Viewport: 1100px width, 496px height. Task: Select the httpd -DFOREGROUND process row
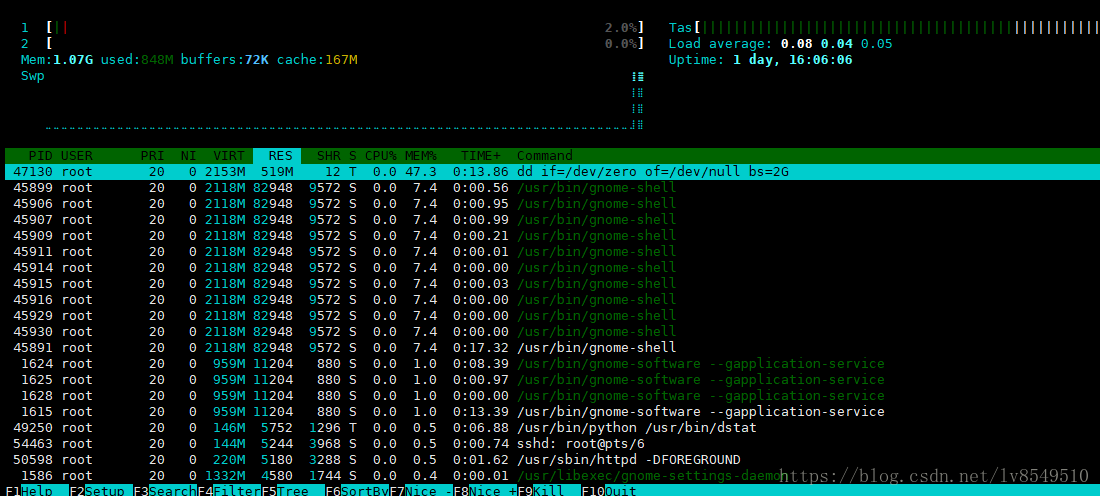point(552,460)
